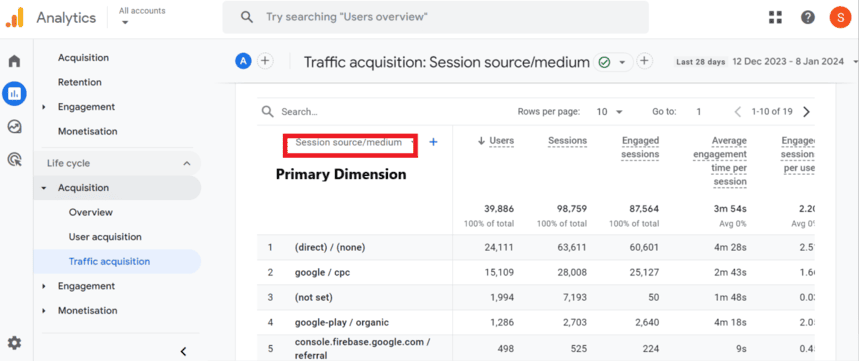
Task: Go to Home icon in left rail
Action: tap(14, 61)
